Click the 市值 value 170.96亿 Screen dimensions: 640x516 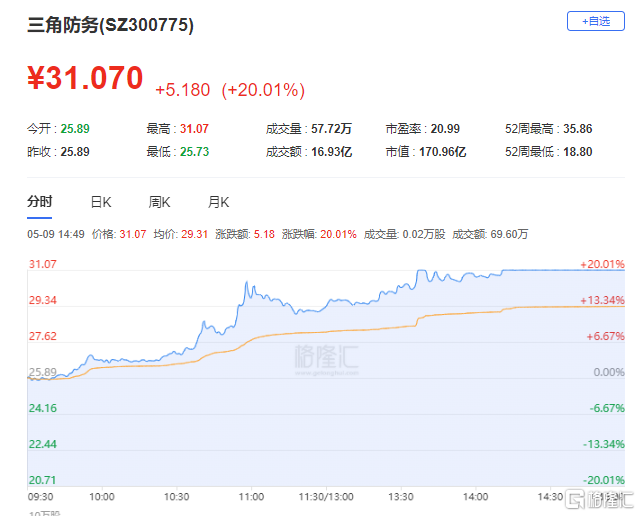tap(442, 152)
